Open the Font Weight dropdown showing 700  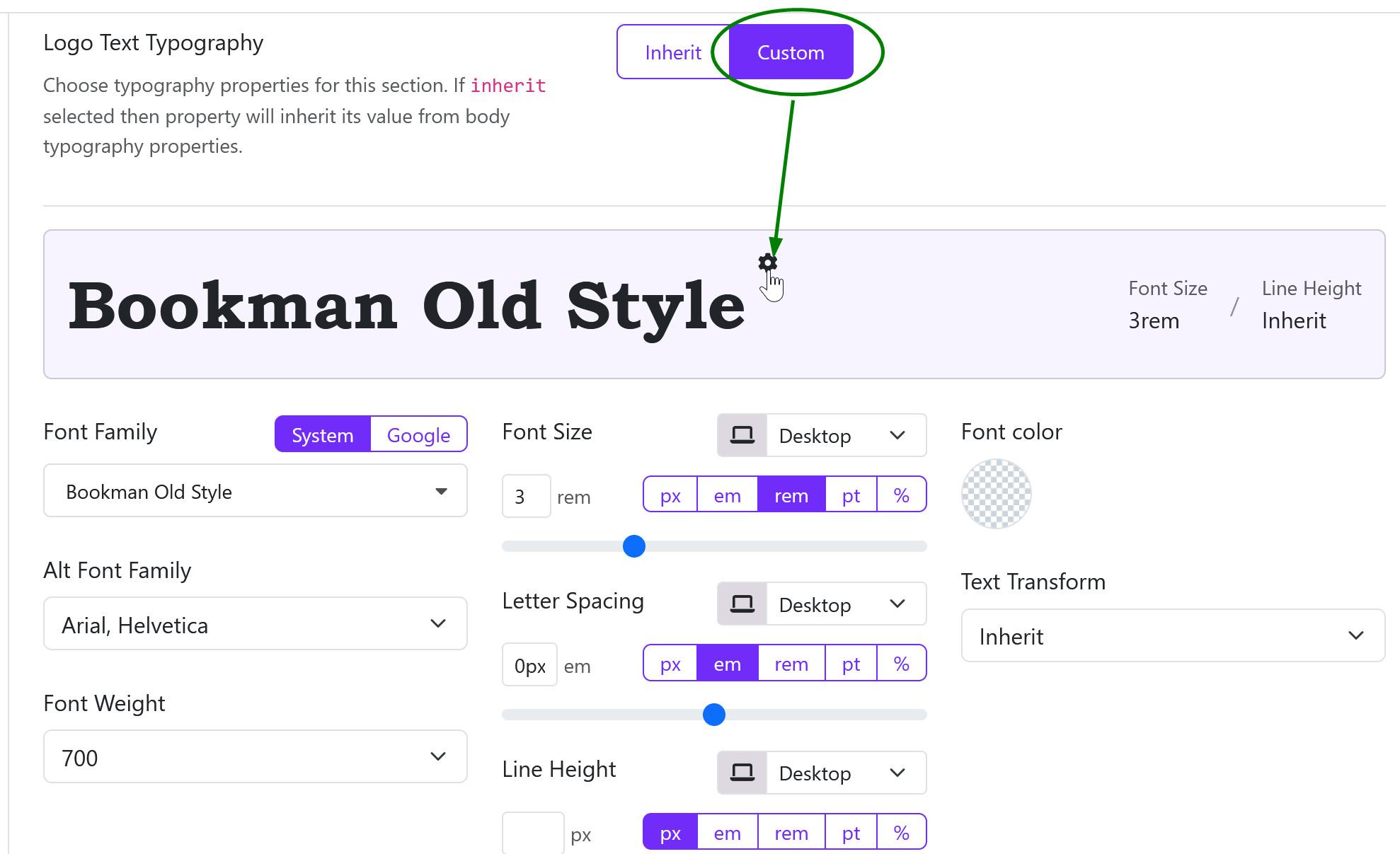[255, 756]
